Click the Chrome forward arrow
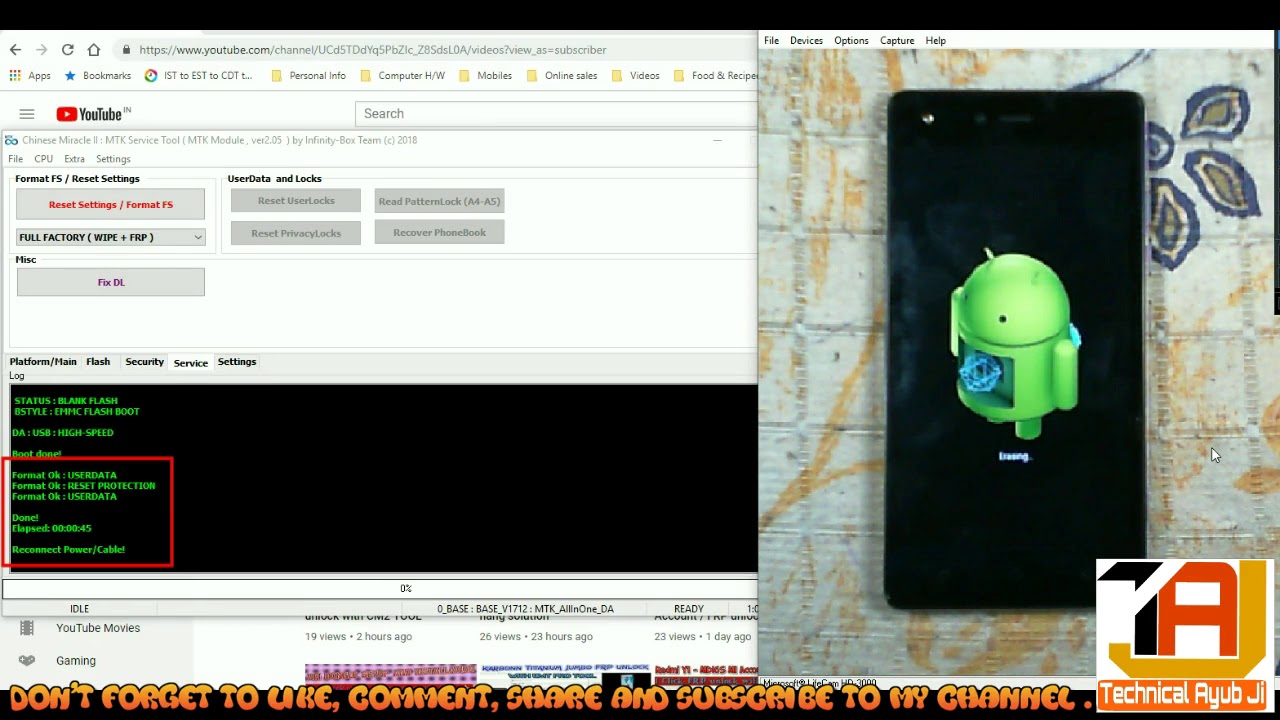Viewport: 1280px width, 720px height. tap(41, 49)
